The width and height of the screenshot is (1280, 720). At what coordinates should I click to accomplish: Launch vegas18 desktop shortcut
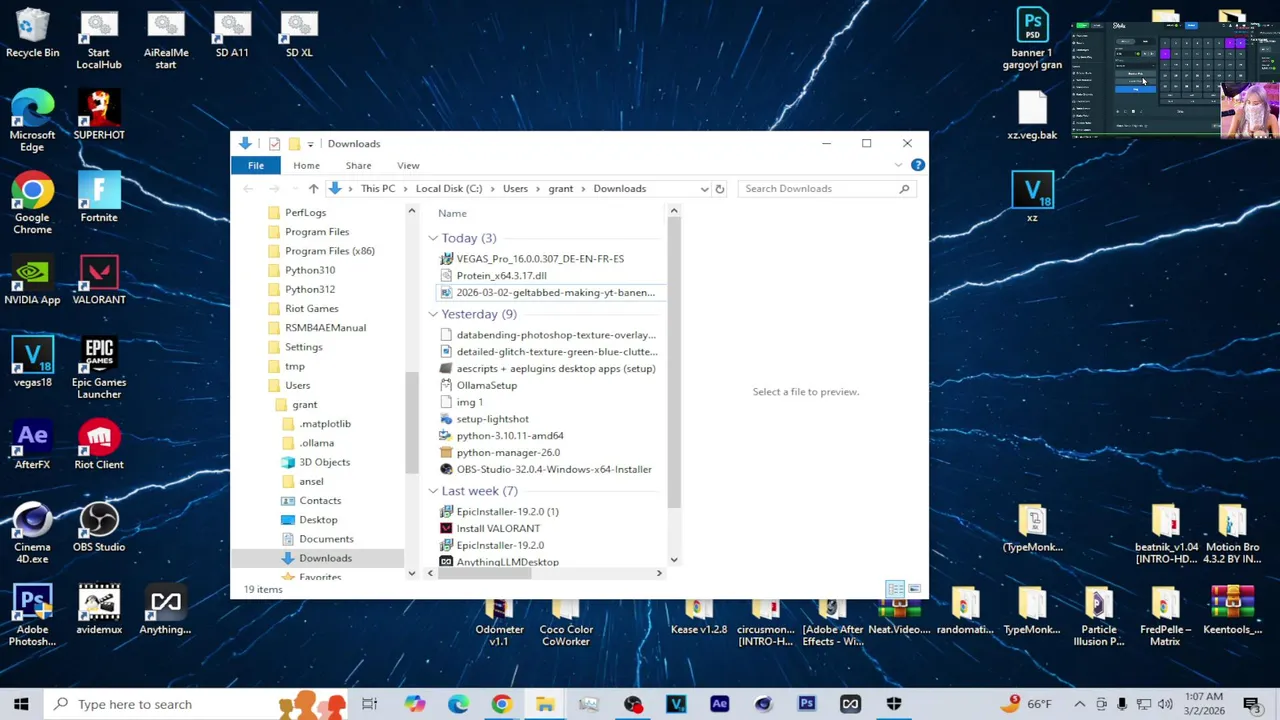click(x=32, y=362)
